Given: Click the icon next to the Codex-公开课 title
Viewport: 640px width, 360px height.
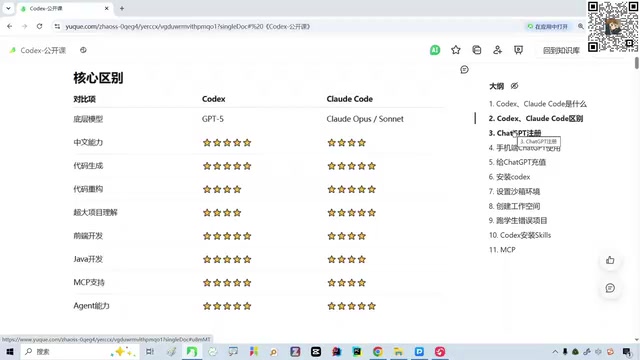Looking at the screenshot, I should [83, 50].
